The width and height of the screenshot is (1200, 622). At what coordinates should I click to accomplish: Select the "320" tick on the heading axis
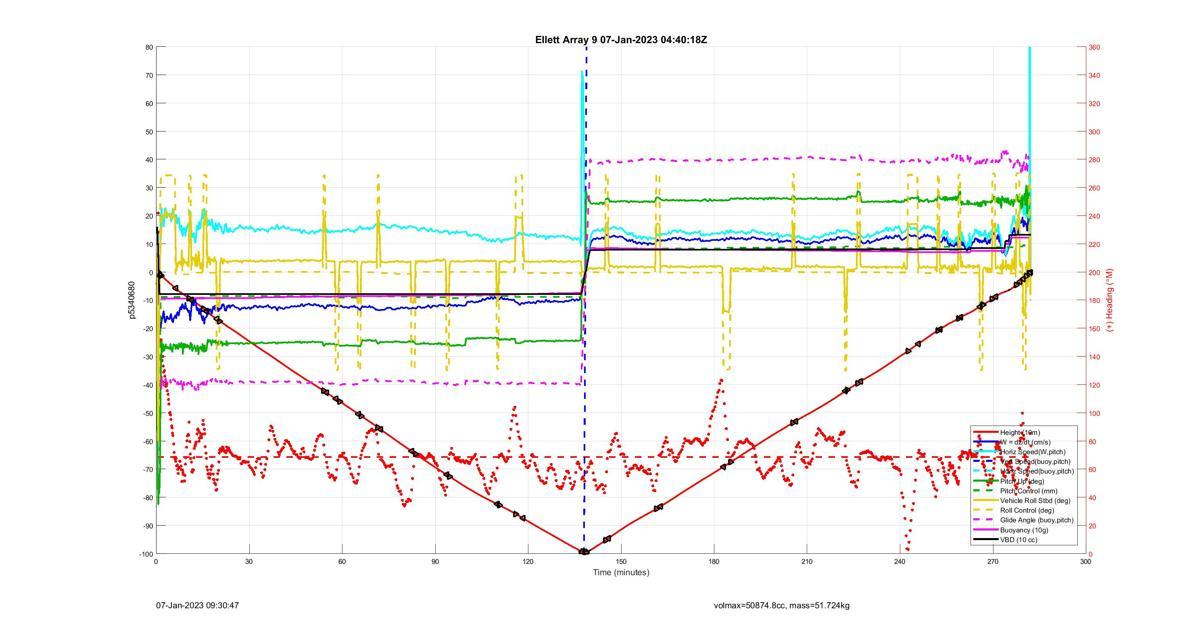[x=1095, y=103]
